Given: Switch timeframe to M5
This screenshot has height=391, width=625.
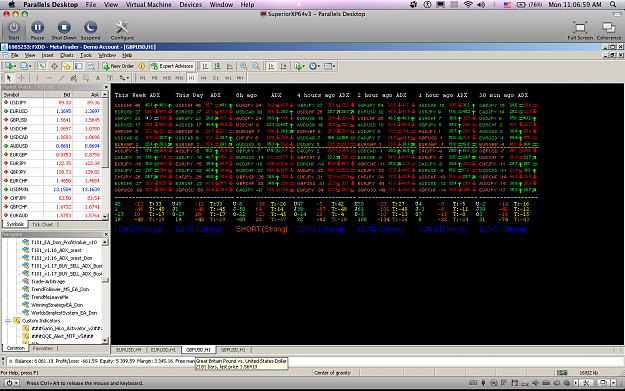Looking at the screenshot, I should (155, 78).
